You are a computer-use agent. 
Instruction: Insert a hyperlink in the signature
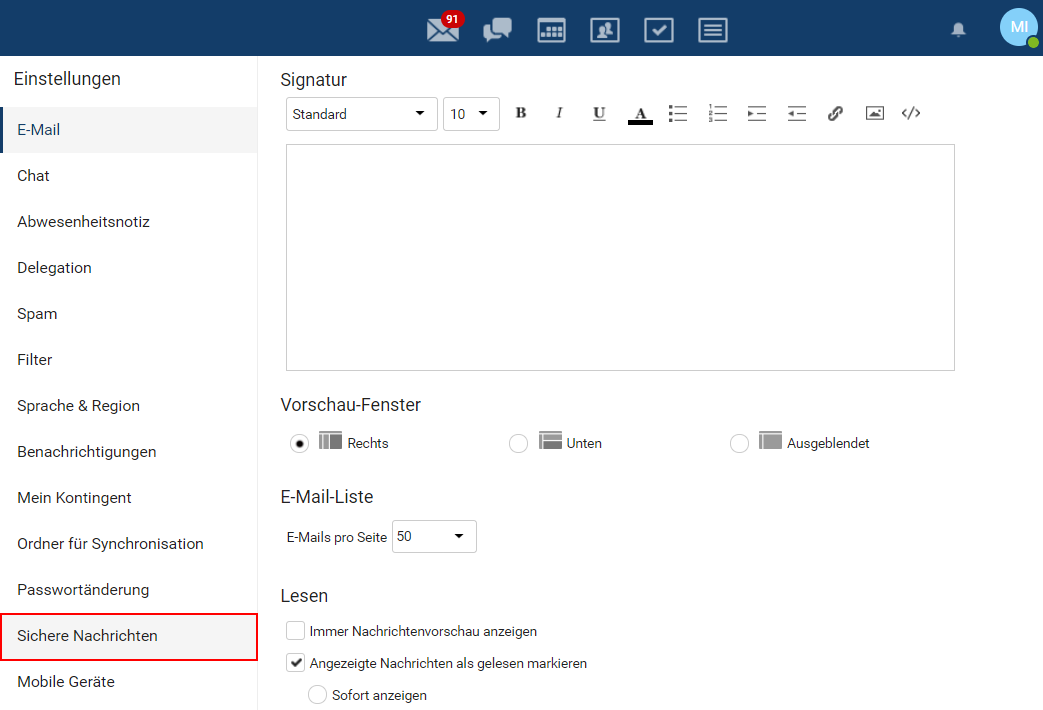[x=835, y=114]
